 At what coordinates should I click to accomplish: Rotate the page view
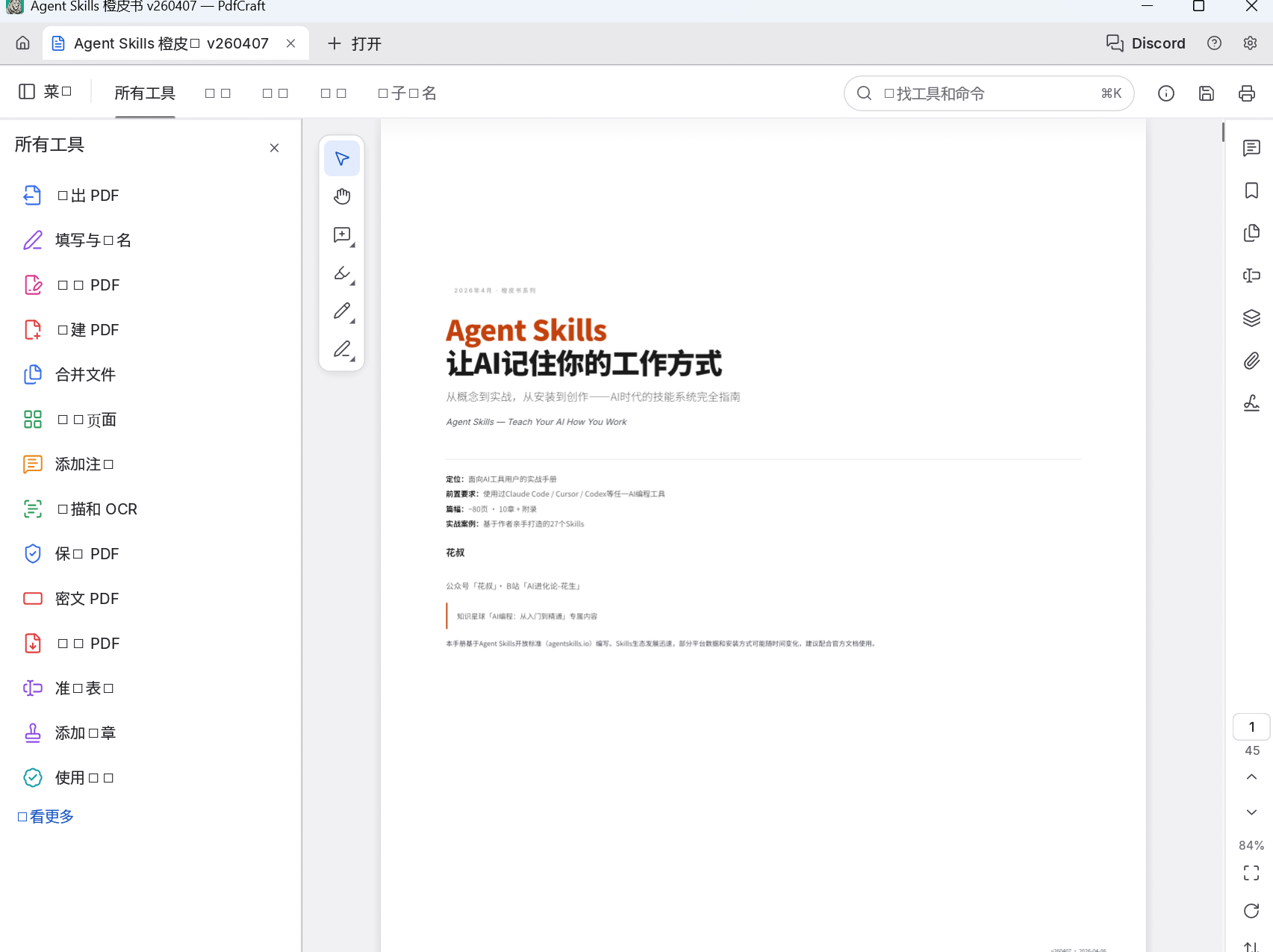pyautogui.click(x=1251, y=911)
